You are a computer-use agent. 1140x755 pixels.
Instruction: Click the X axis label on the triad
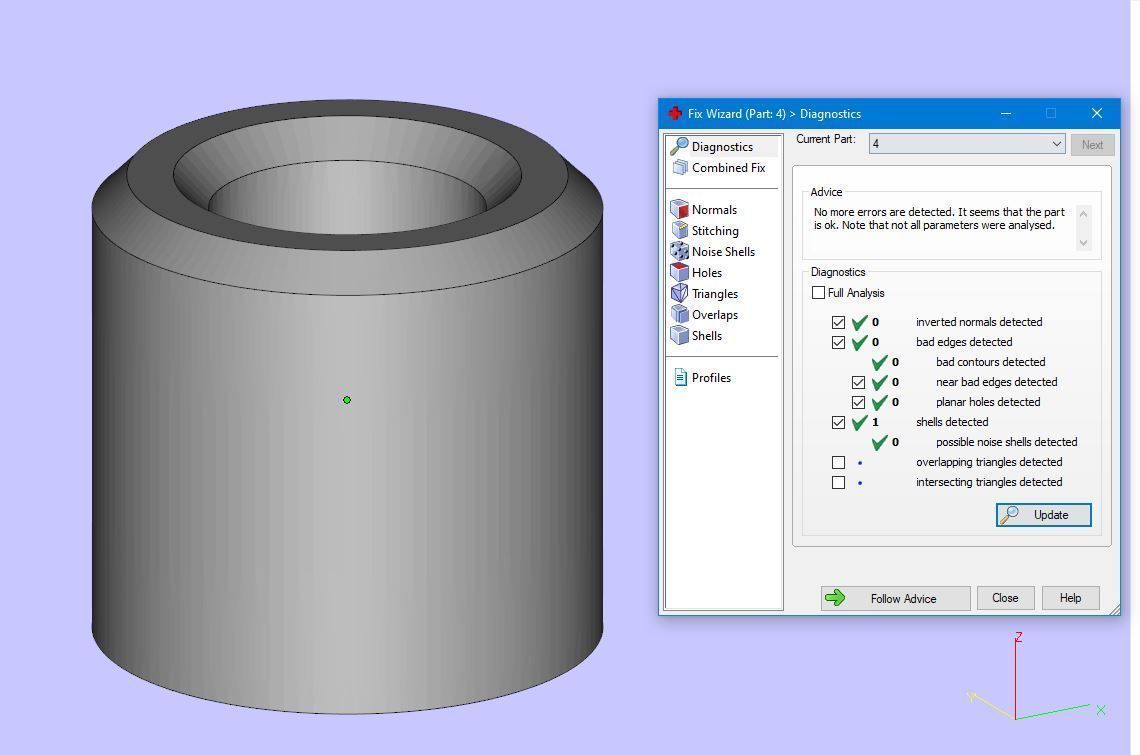(x=1101, y=710)
